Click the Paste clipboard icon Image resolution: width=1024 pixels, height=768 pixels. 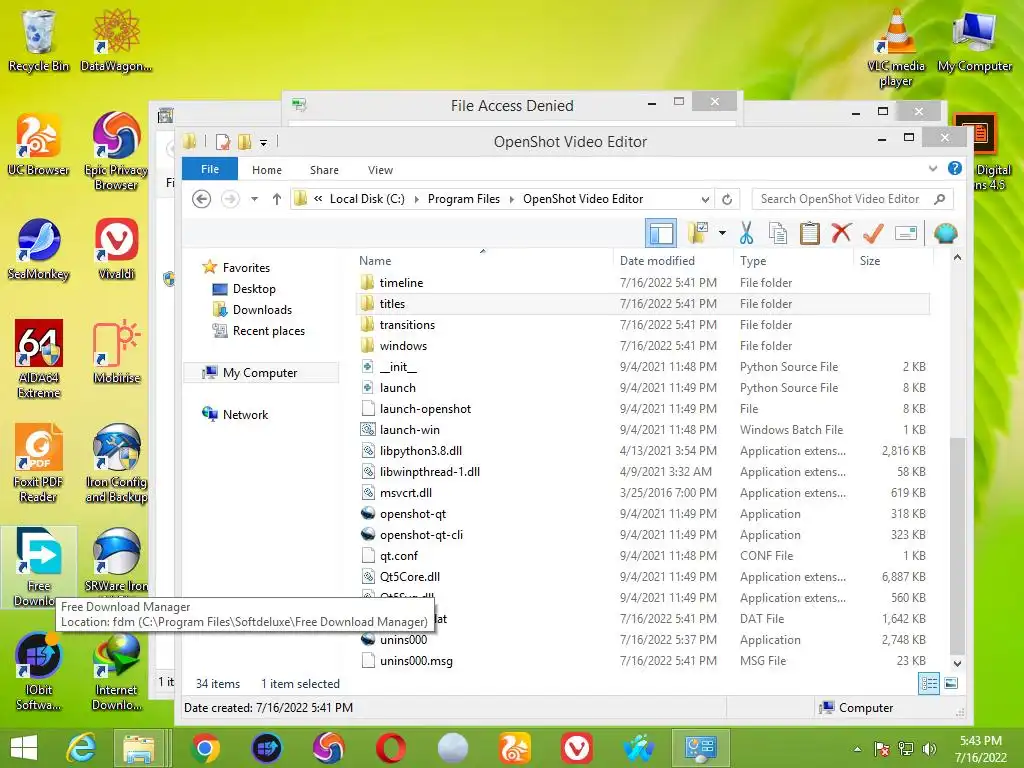point(810,233)
